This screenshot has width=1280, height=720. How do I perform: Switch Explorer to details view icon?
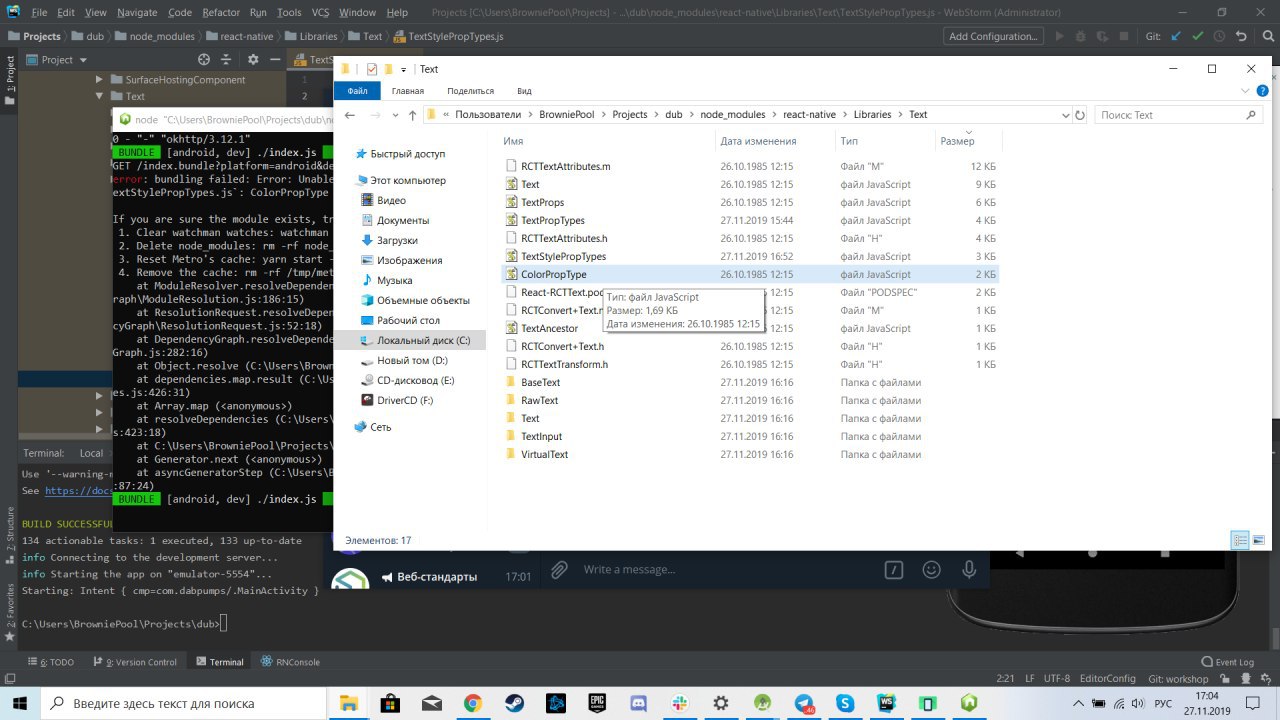tap(1240, 540)
